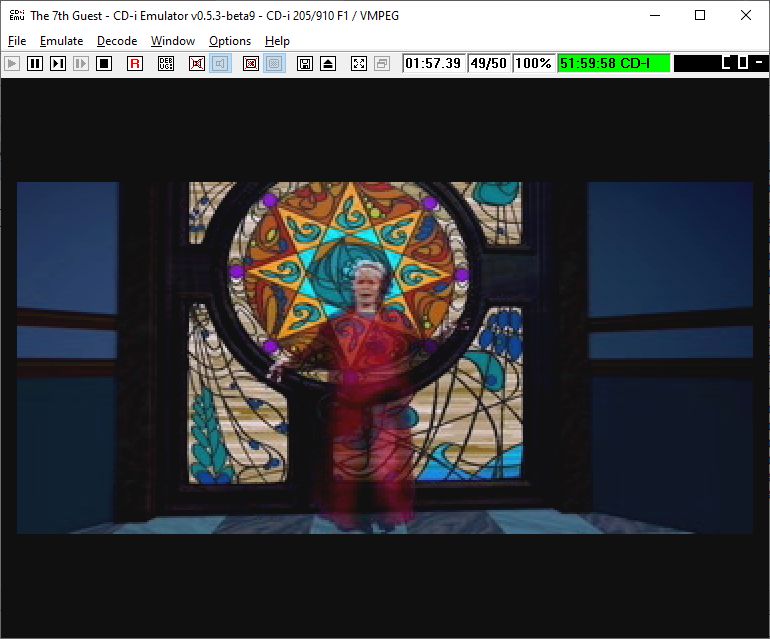Toggle the highlighted video filter button

coord(274,63)
